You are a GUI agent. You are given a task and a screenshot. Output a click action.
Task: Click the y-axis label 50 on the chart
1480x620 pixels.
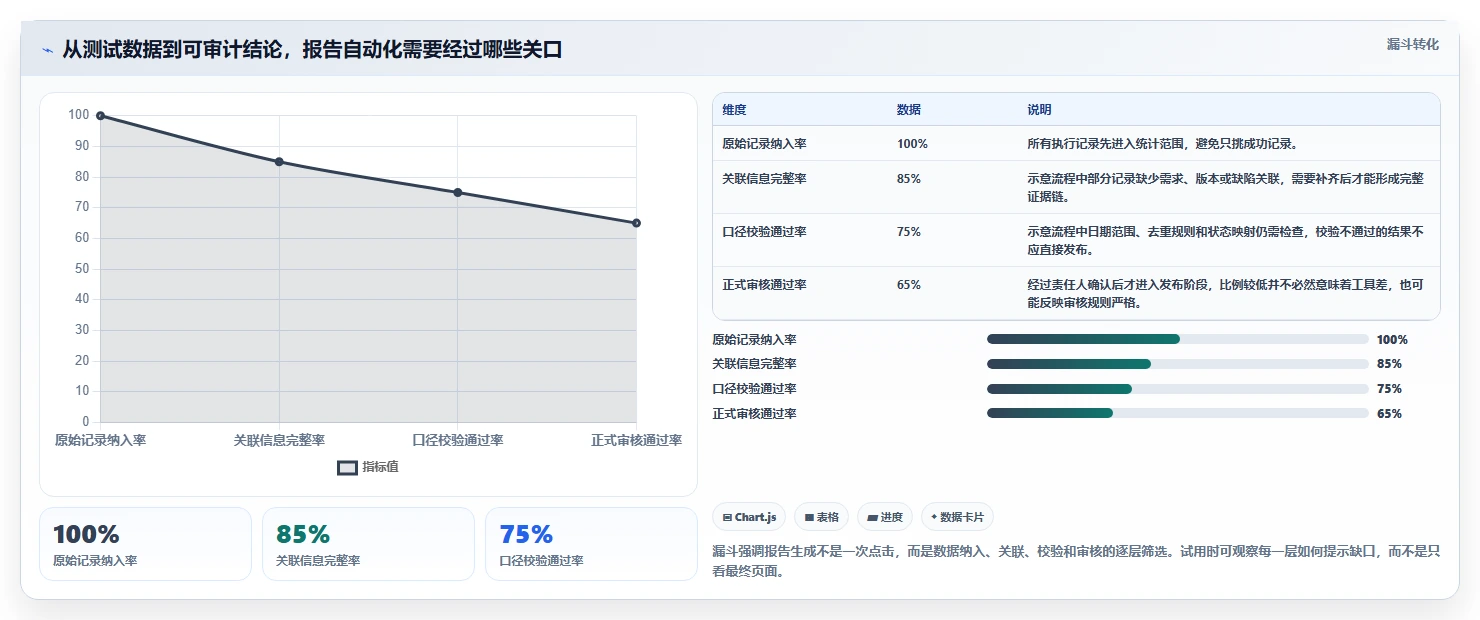(82, 269)
